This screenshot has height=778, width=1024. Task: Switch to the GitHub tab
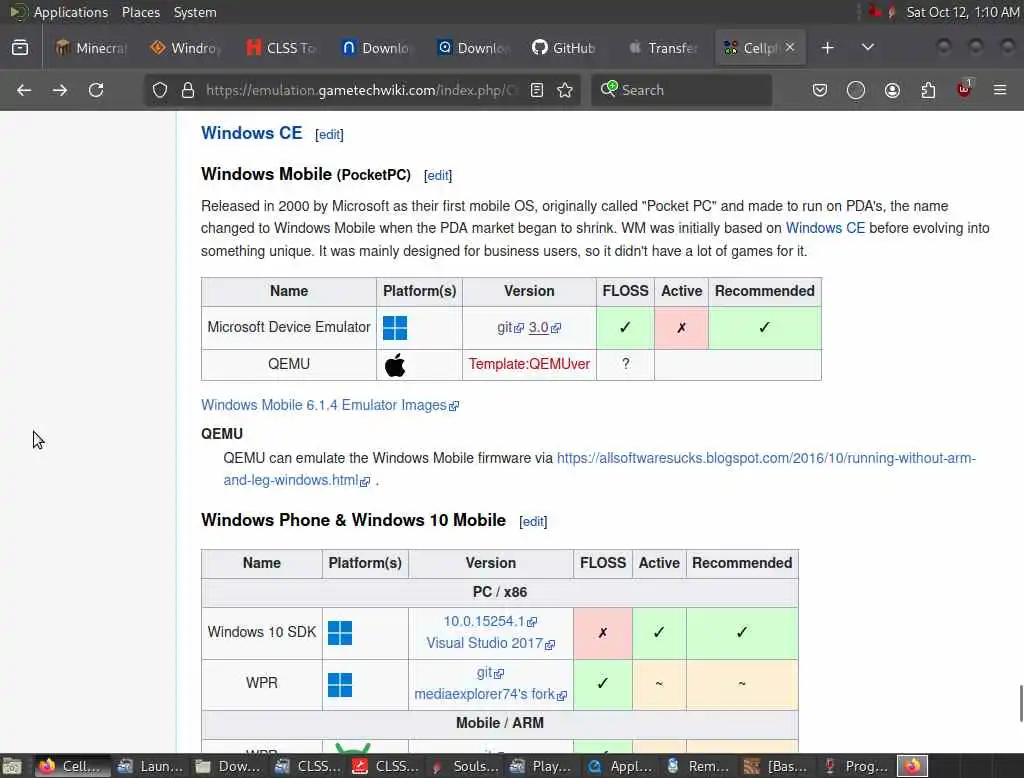tap(564, 48)
